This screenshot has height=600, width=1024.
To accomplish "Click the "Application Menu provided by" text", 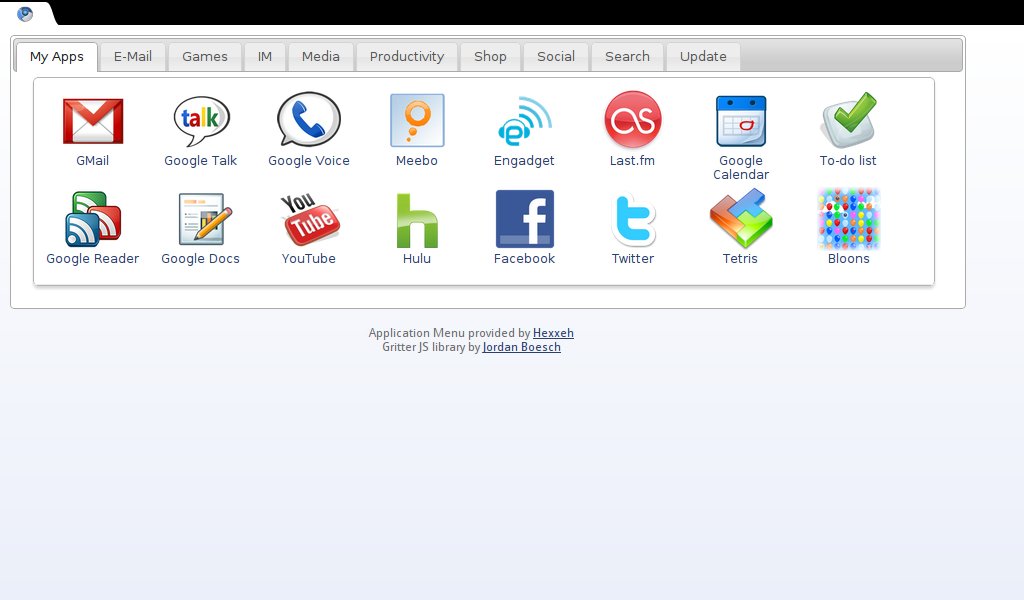I will point(449,333).
